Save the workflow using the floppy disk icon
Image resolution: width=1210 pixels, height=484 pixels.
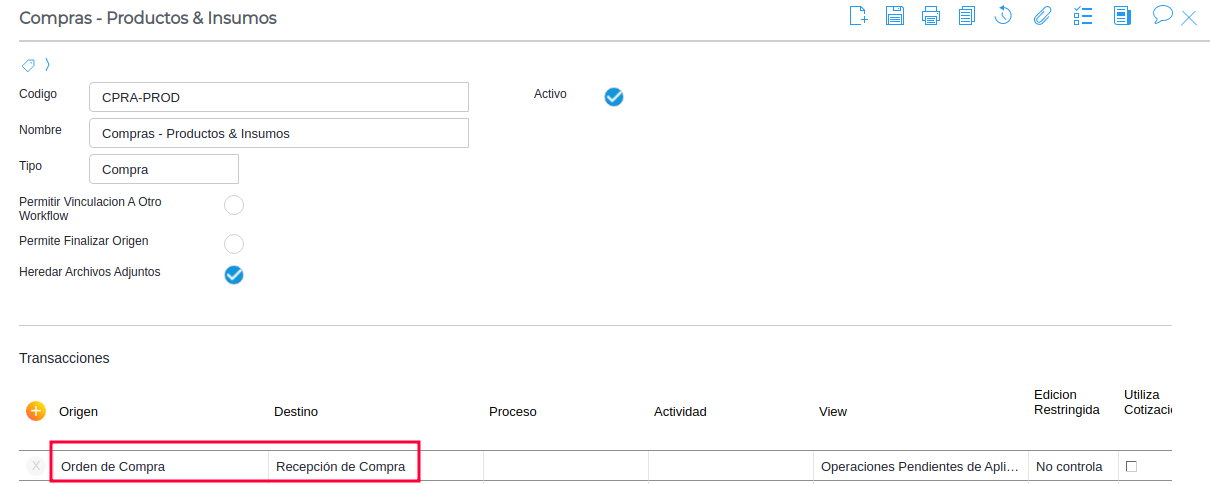click(895, 16)
